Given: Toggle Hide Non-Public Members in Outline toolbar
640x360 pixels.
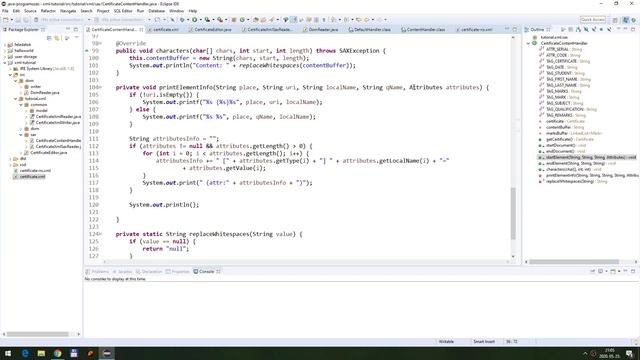Looking at the screenshot, I should (602, 29).
